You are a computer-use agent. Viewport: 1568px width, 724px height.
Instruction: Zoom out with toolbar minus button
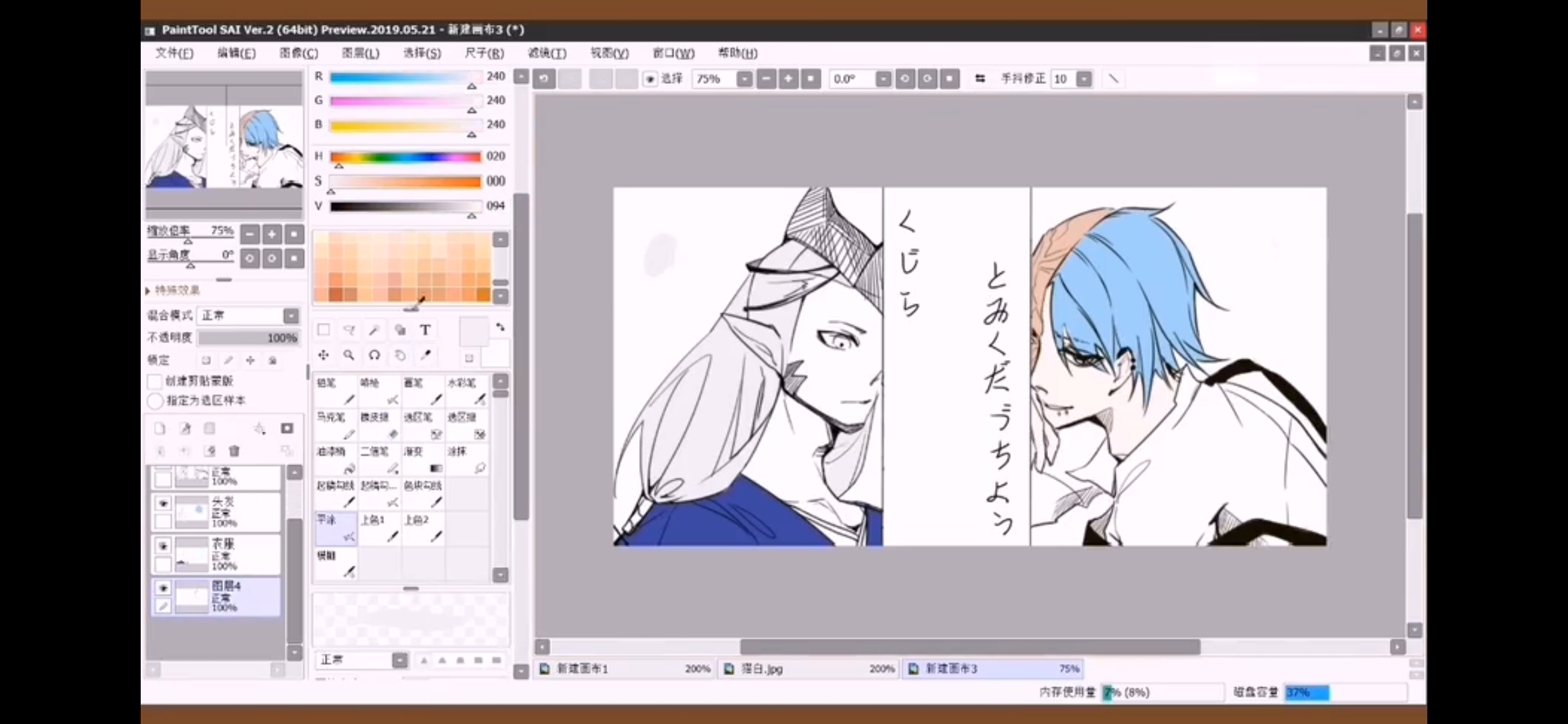(766, 79)
